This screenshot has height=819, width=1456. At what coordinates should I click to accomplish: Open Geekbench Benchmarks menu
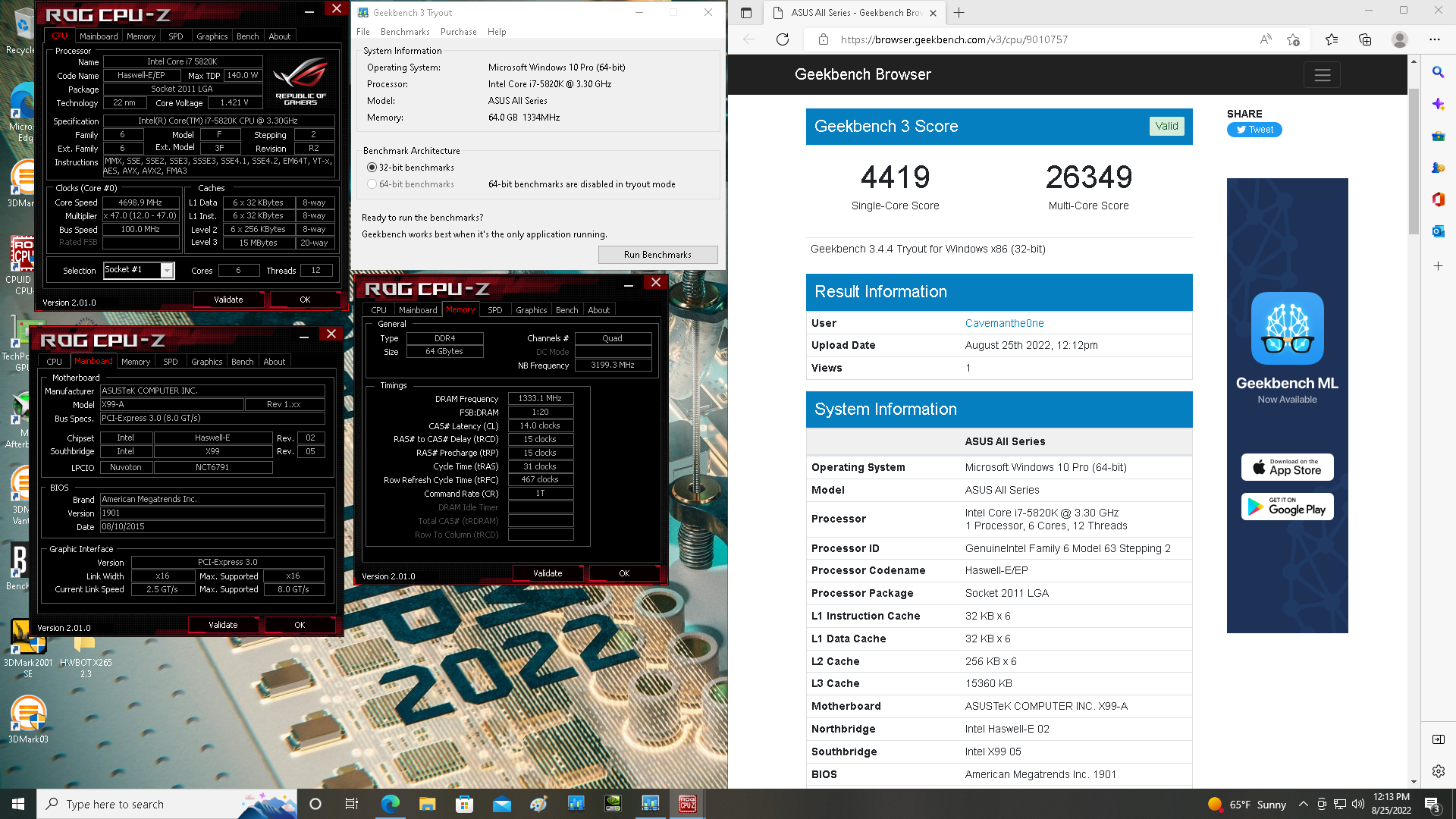(x=405, y=32)
